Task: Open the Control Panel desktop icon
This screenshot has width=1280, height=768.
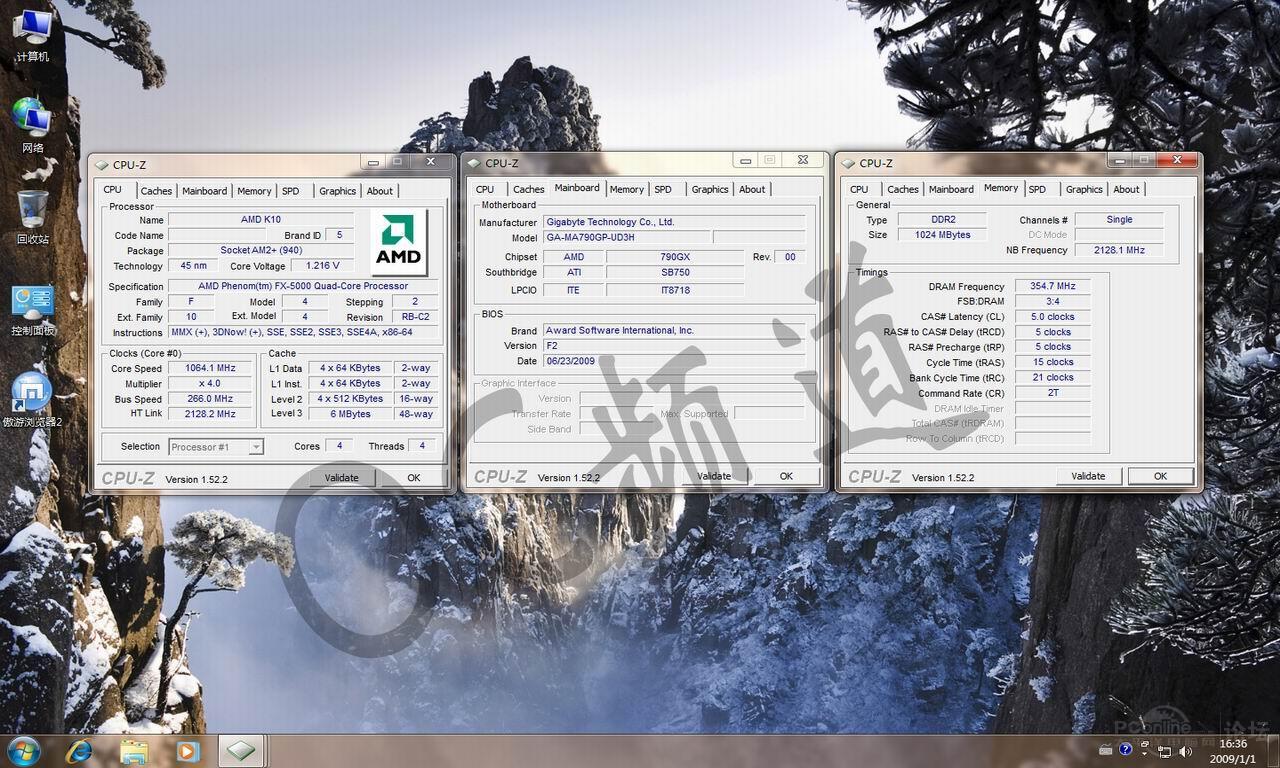Action: coord(33,309)
